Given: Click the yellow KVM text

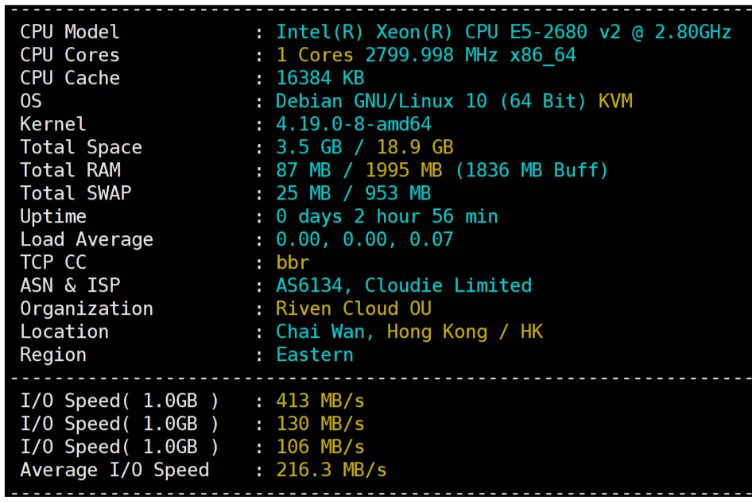Looking at the screenshot, I should pos(615,101).
